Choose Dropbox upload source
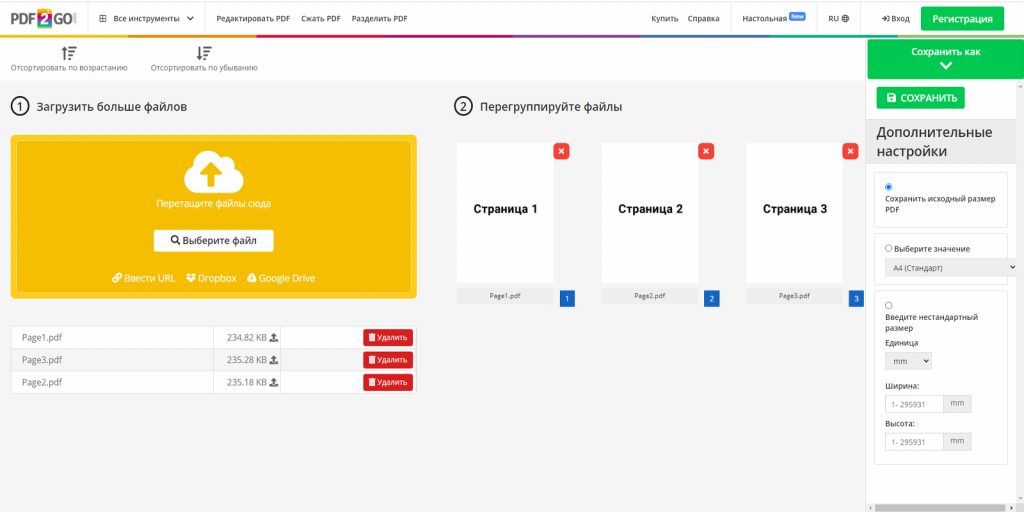The image size is (1024, 512). pos(211,278)
